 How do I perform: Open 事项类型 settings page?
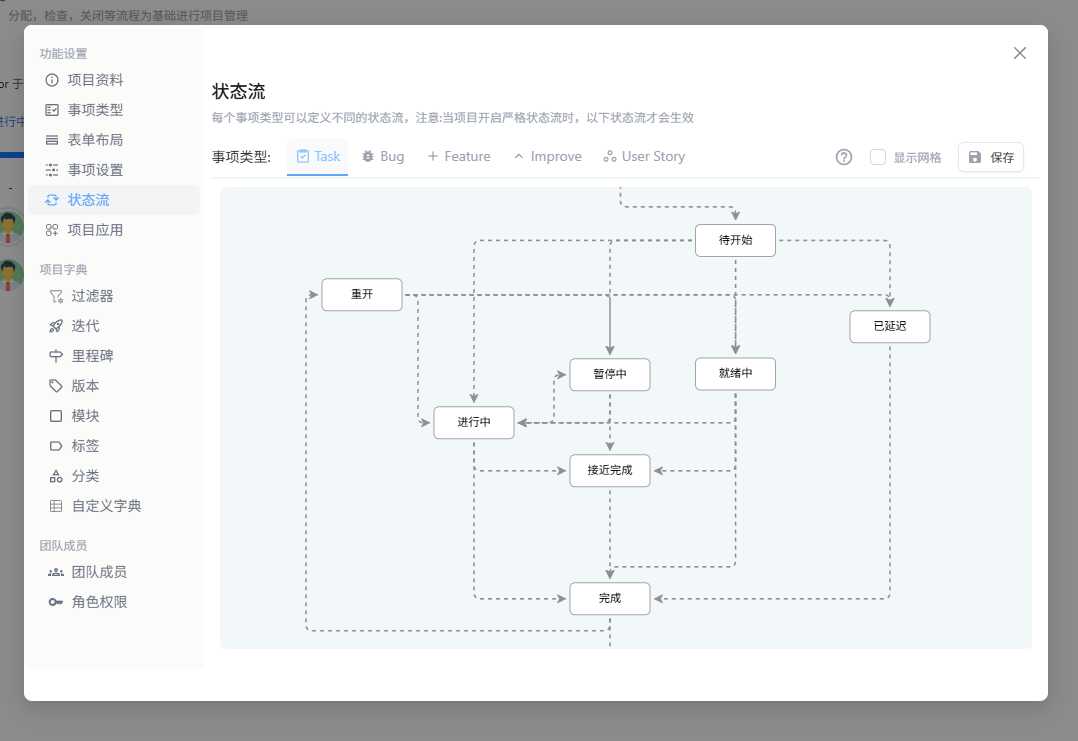point(114,110)
